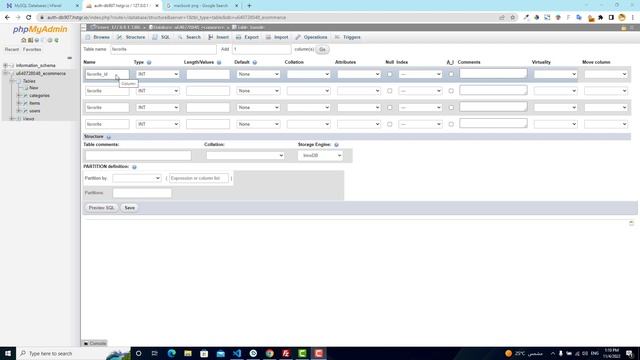This screenshot has height=360, width=640.
Task: Open FileZilla from the taskbar
Action: coord(286,353)
